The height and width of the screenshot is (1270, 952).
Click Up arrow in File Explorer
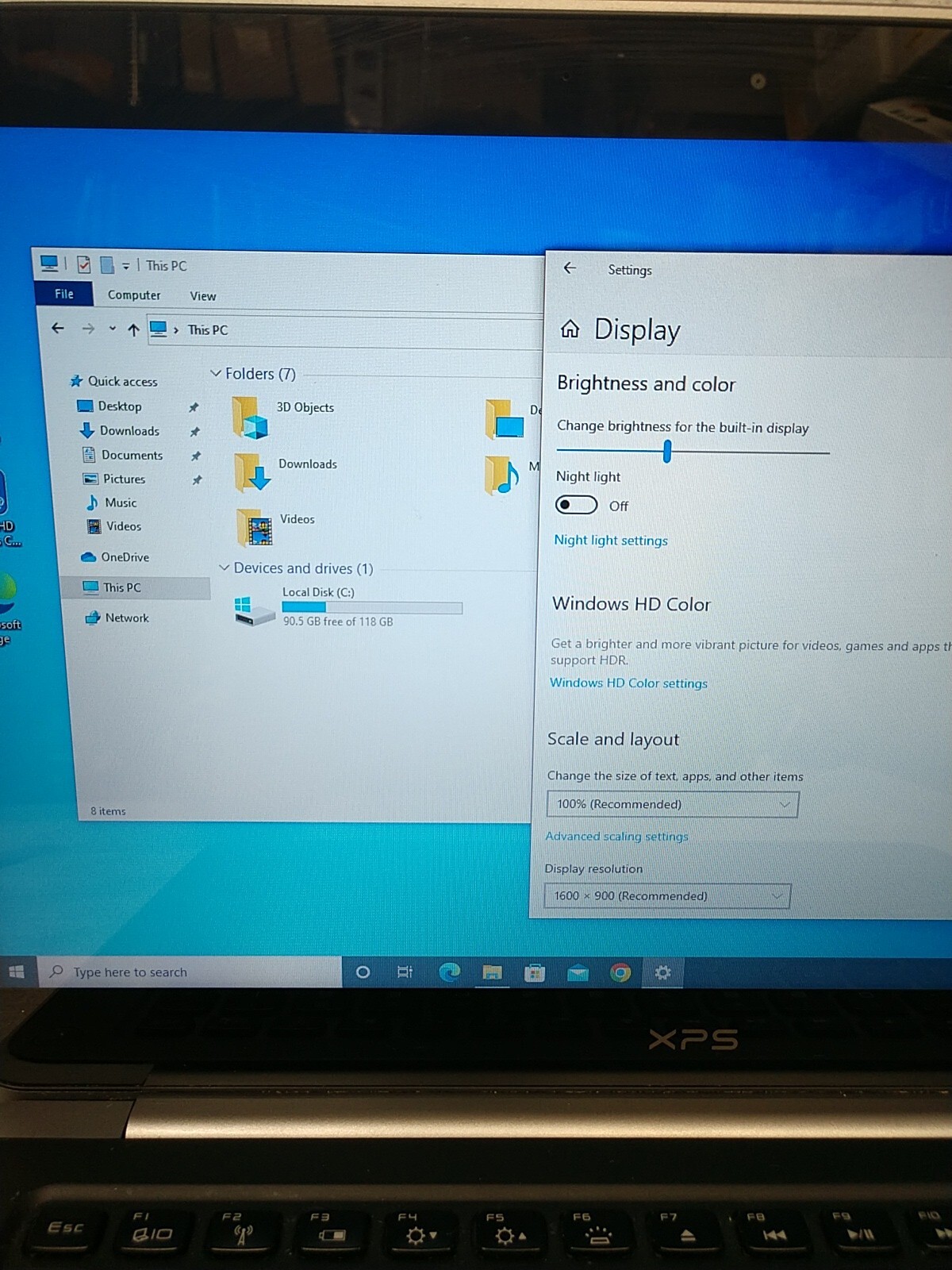133,329
